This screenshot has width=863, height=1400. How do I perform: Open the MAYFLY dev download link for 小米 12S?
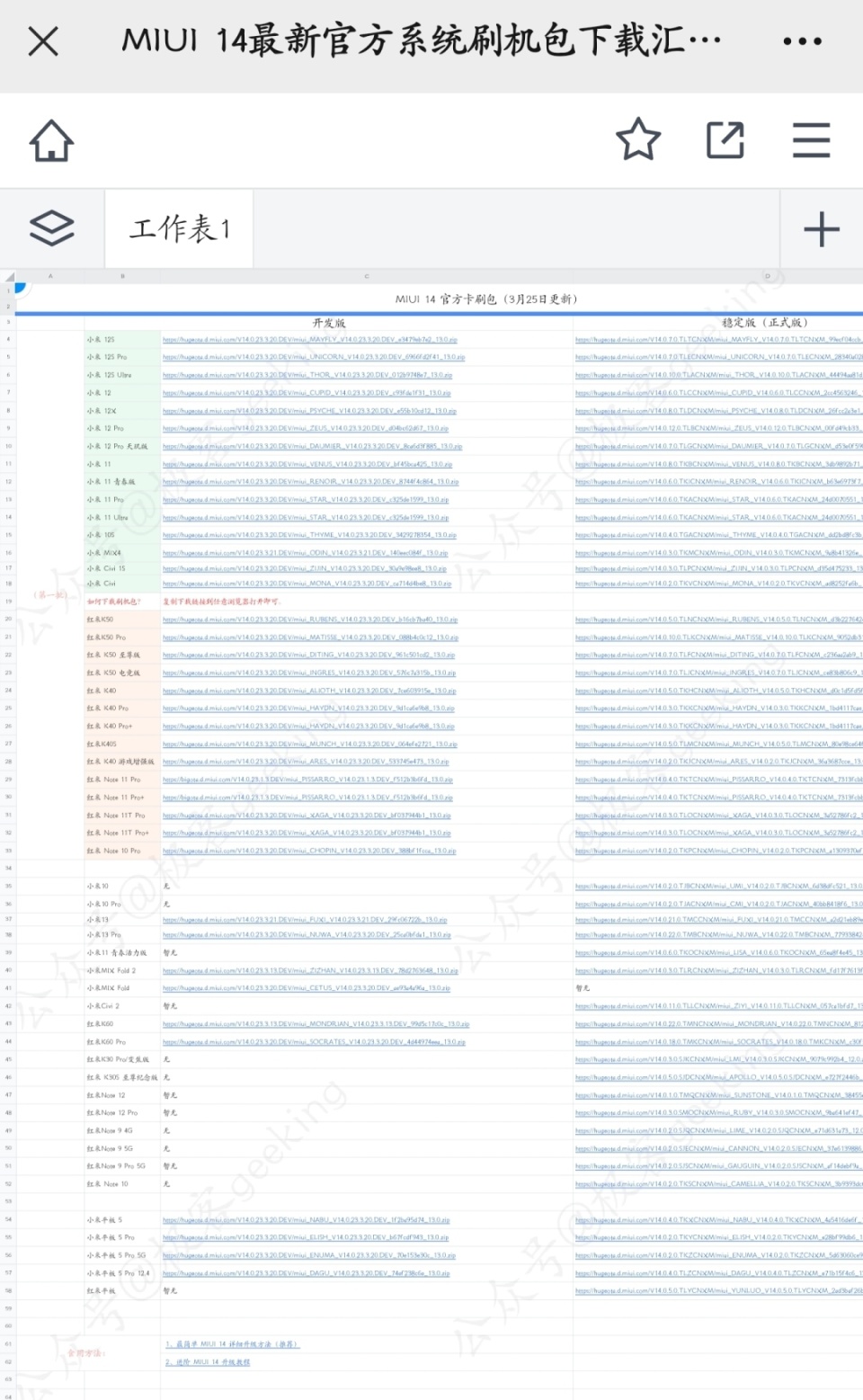pos(310,340)
